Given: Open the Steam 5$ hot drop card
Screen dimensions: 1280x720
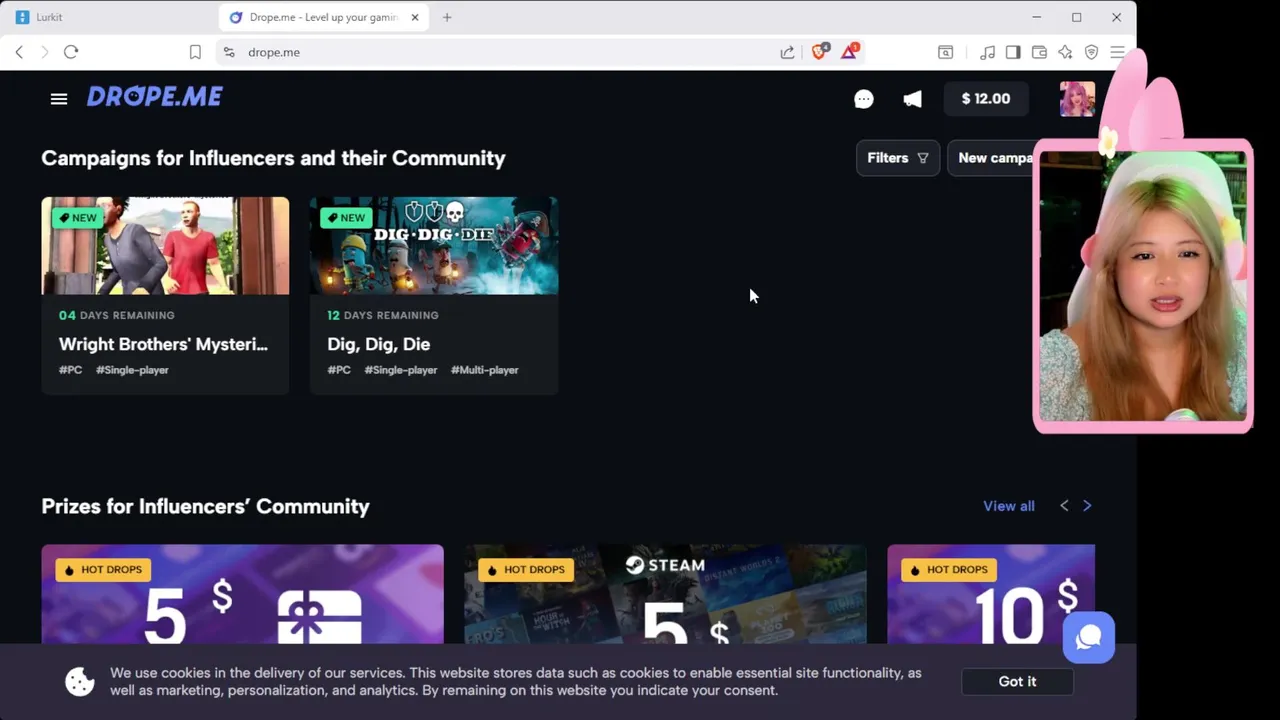Looking at the screenshot, I should pyautogui.click(x=665, y=594).
